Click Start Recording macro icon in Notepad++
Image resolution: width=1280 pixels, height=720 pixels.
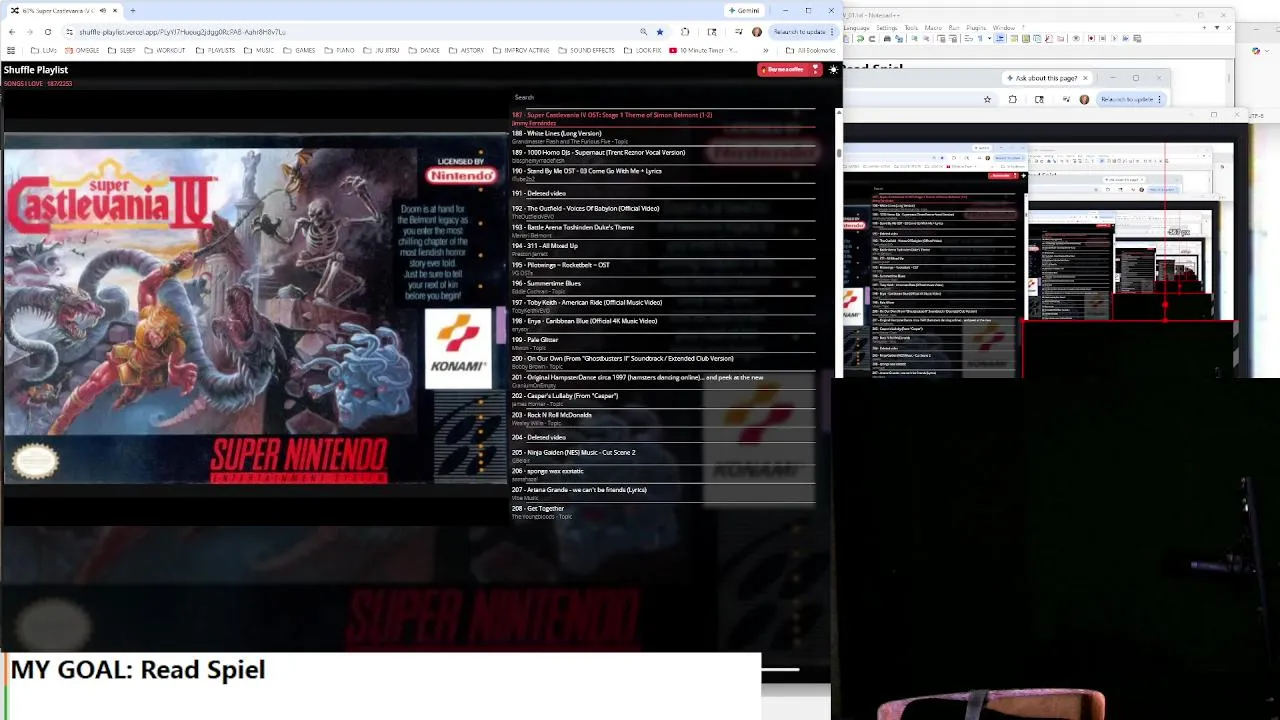click(x=1091, y=38)
